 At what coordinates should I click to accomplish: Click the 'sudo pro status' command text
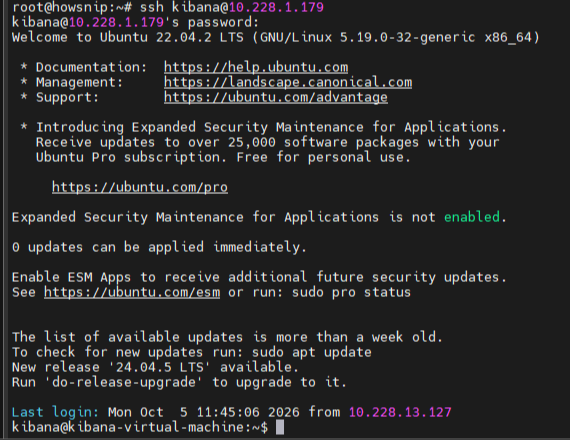click(351, 292)
